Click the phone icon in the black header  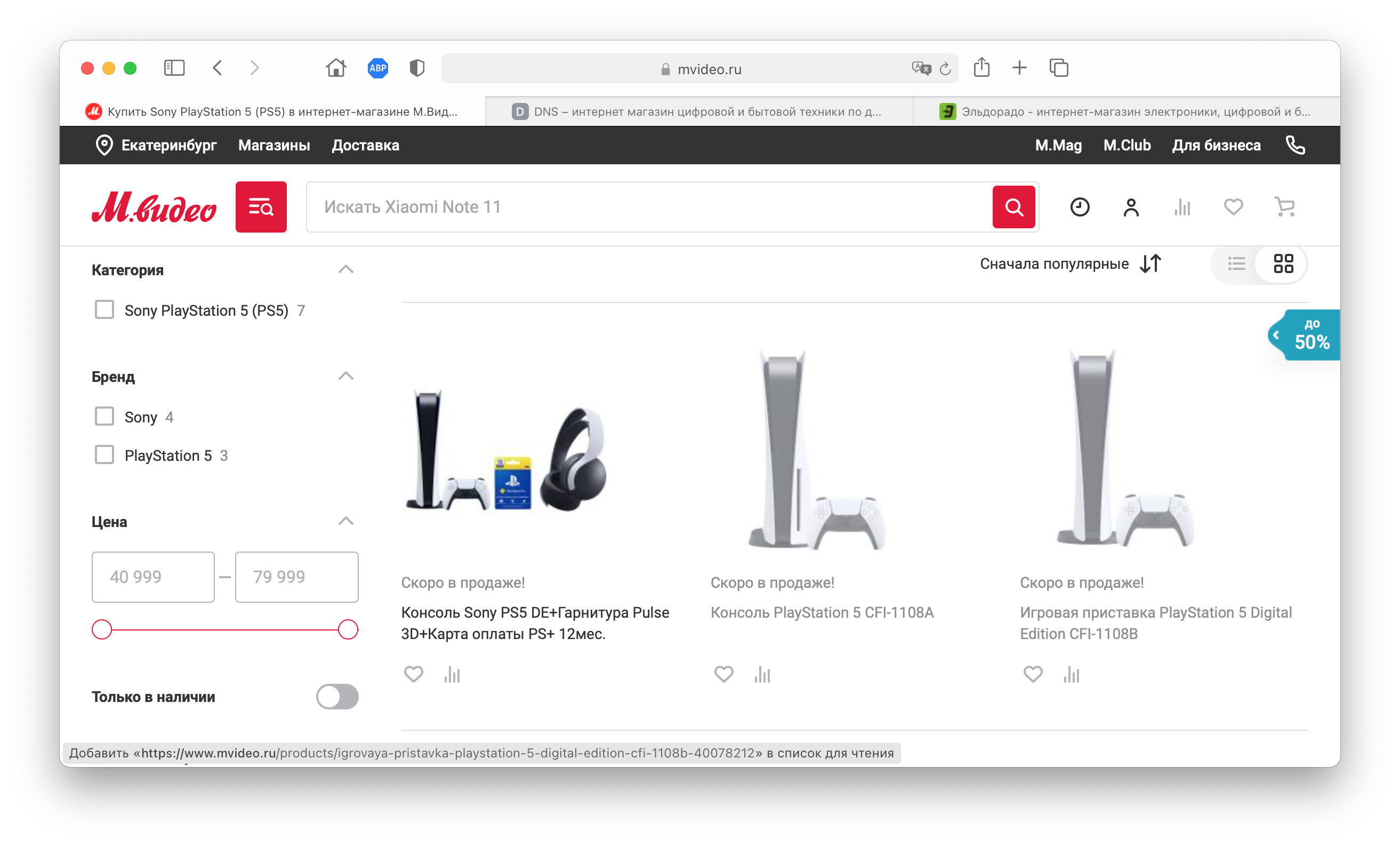point(1296,145)
